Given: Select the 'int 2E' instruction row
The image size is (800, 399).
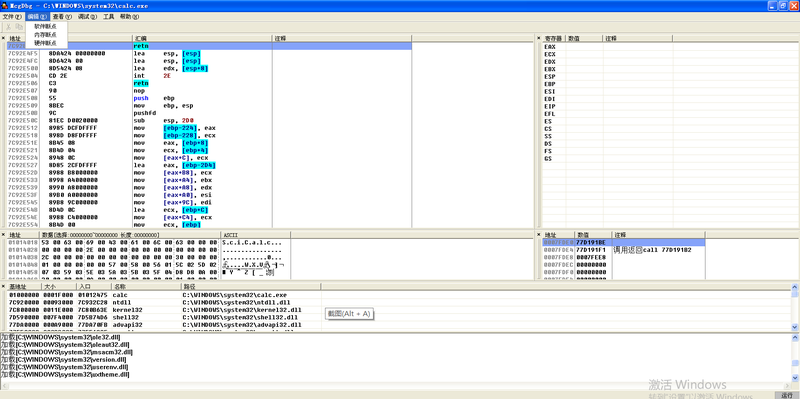Looking at the screenshot, I should click(209, 76).
